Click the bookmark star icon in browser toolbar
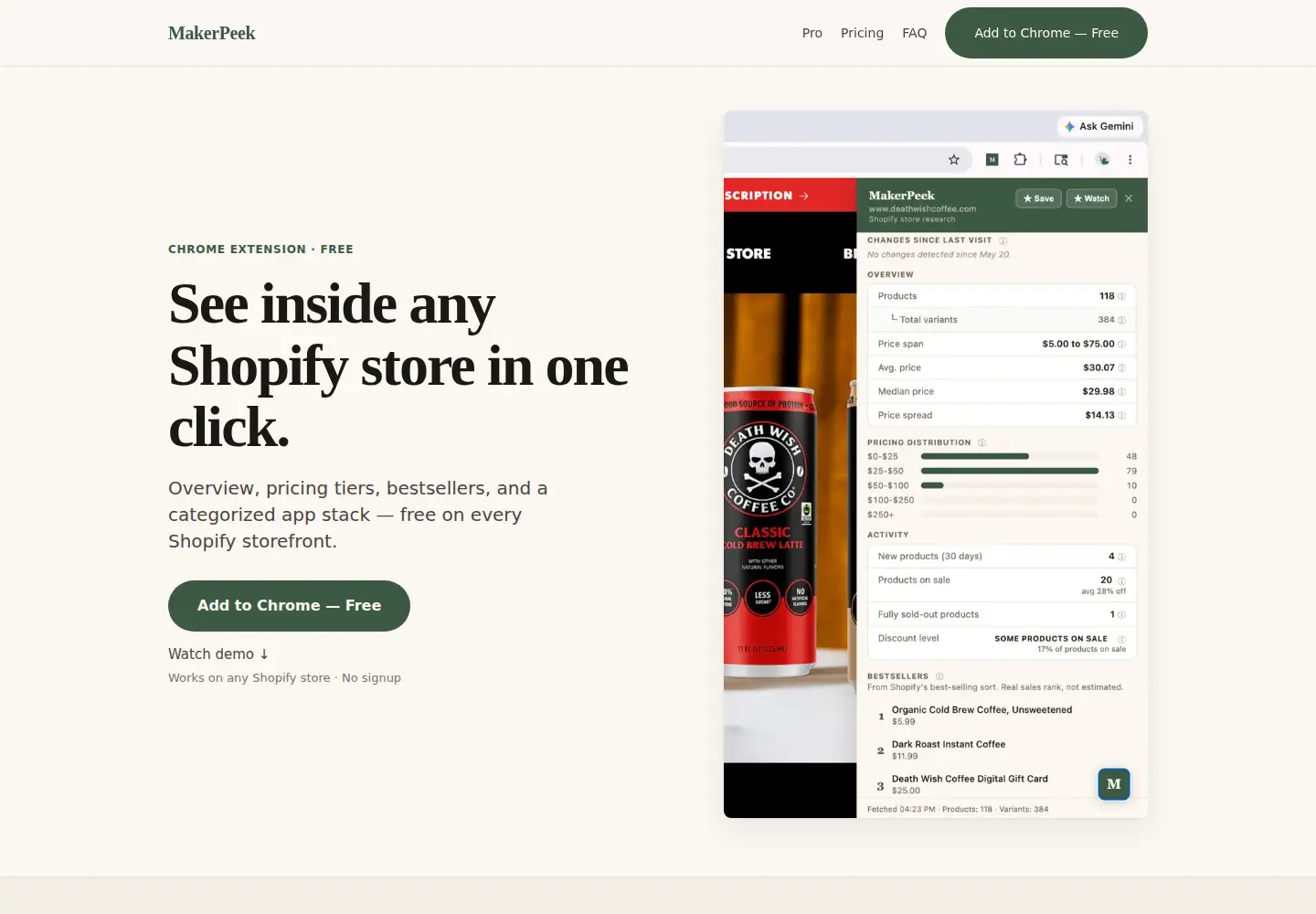1316x914 pixels. (954, 160)
